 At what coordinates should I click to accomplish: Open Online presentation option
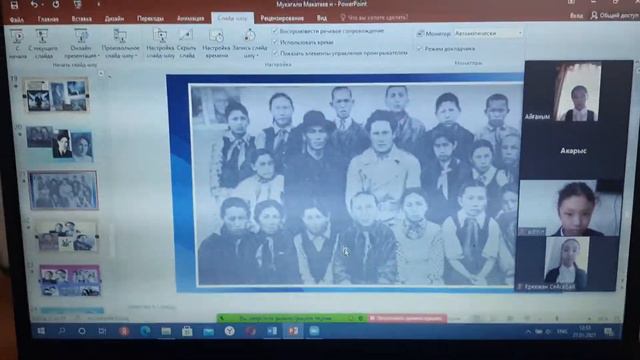[x=81, y=44]
